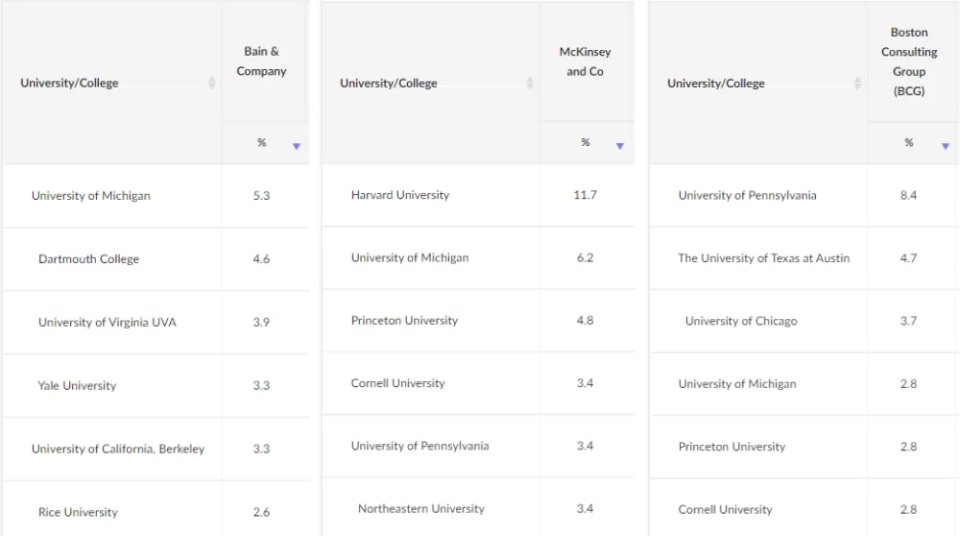
Task: Toggle the blue sort arrow under Boston Consulting Group
Action: click(x=945, y=146)
